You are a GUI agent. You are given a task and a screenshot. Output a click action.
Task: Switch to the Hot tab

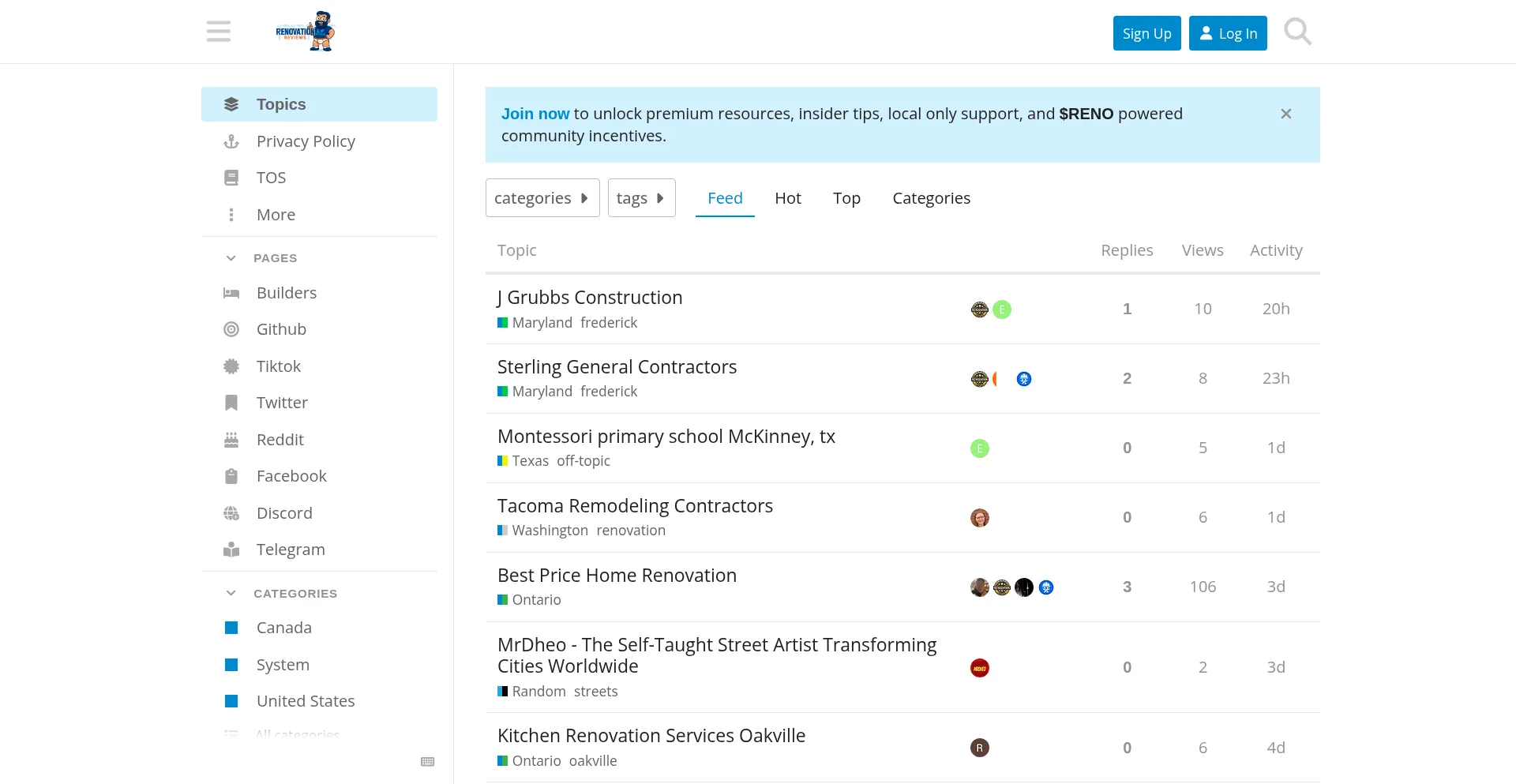coord(787,198)
